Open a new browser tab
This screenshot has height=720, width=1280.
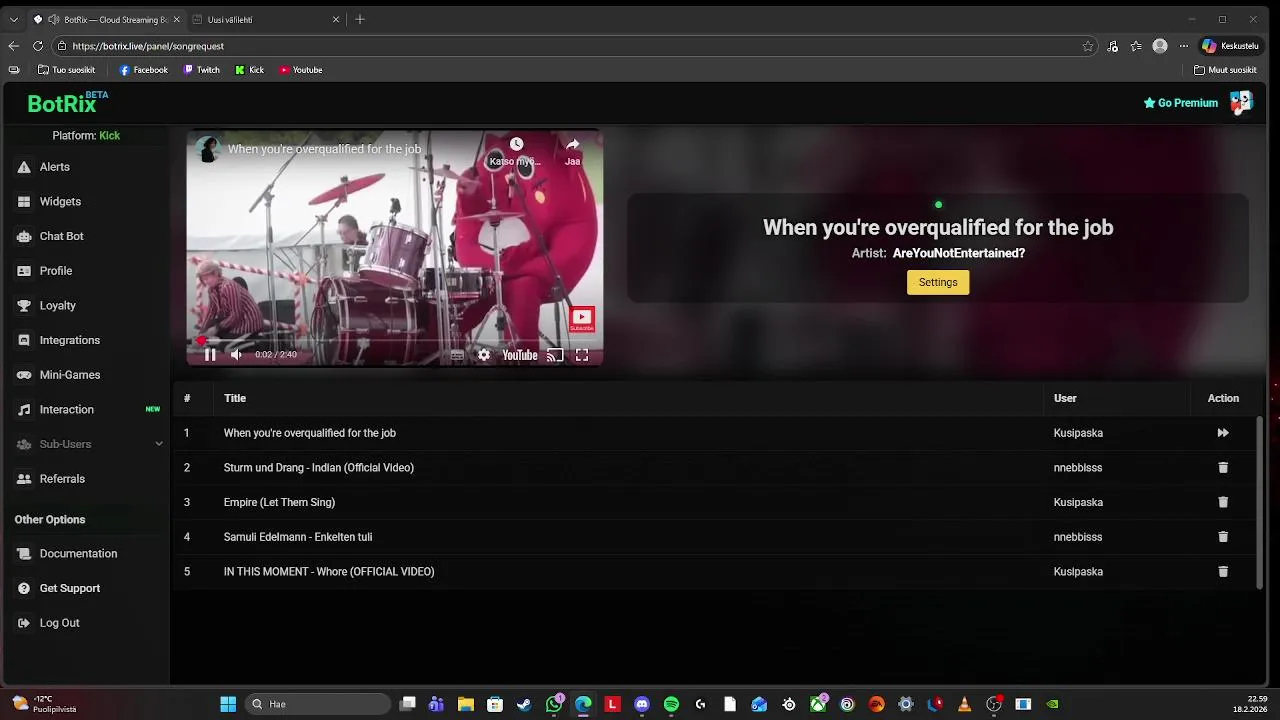[x=360, y=19]
